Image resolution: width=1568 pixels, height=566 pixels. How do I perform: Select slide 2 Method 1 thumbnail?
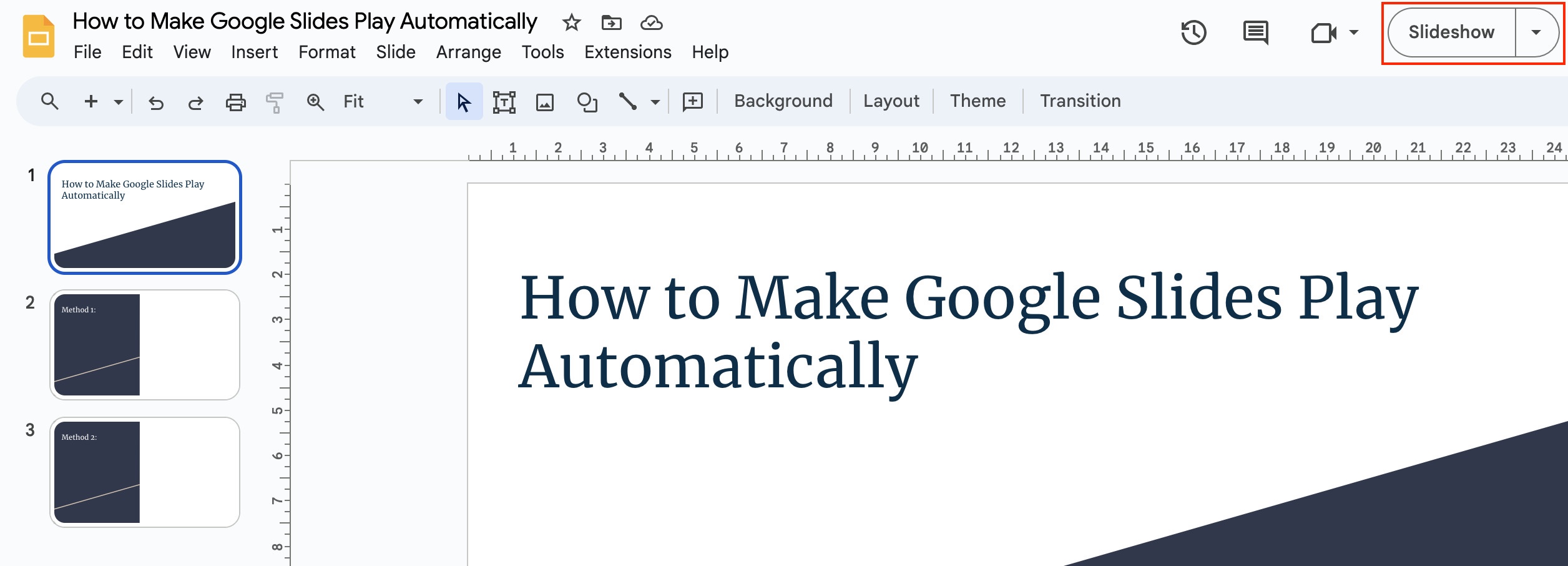click(145, 345)
